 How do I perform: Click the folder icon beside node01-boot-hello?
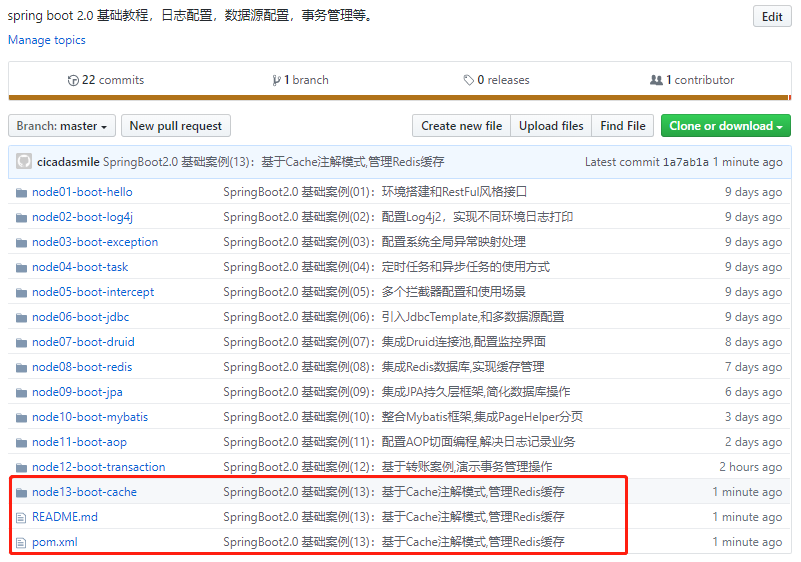21,193
